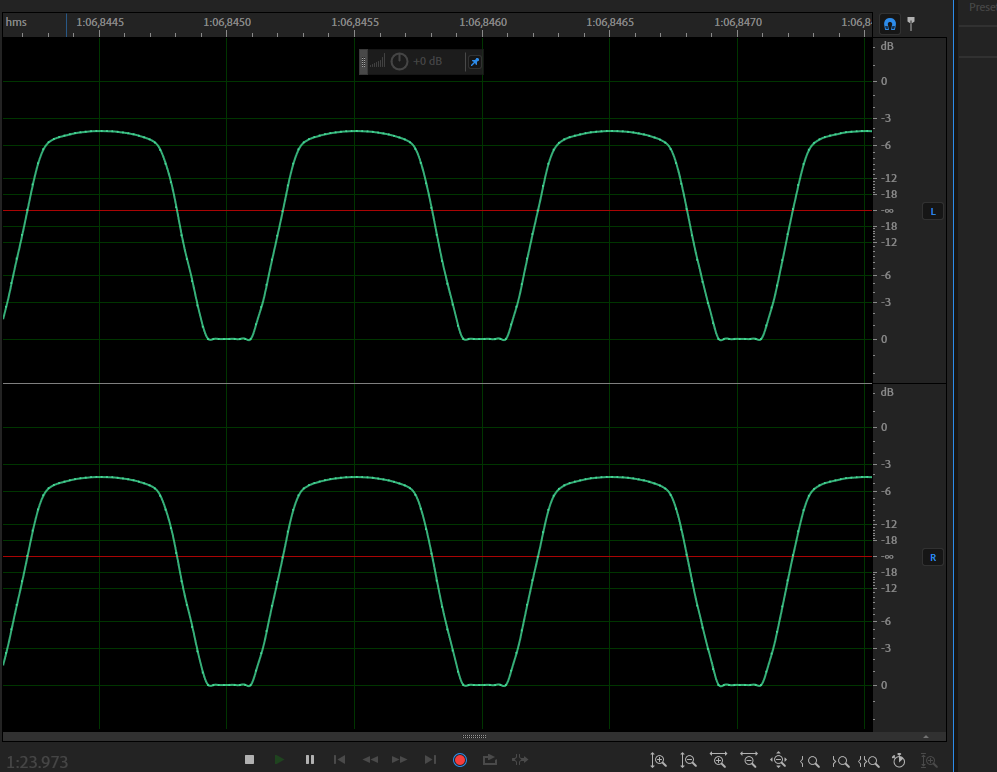Move playhead to next marker
Viewport: 997px width, 772px height.
[430, 760]
